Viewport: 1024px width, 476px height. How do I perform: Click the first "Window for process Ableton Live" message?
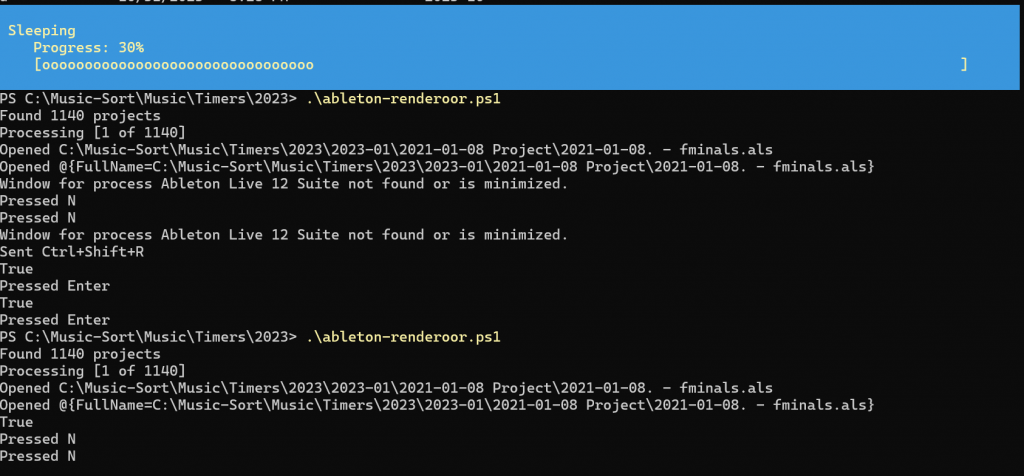[284, 184]
